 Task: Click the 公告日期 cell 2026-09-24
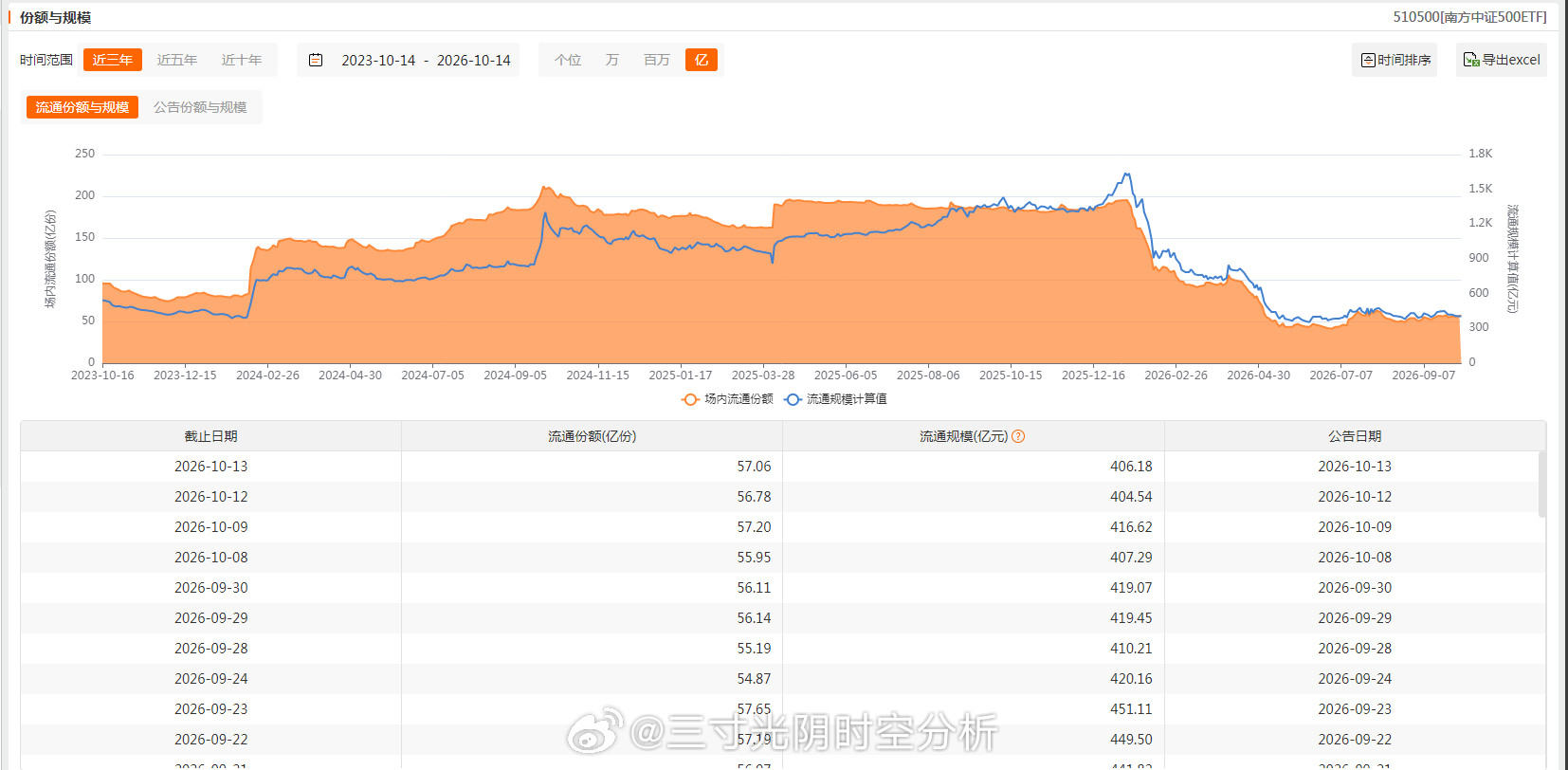[1355, 679]
